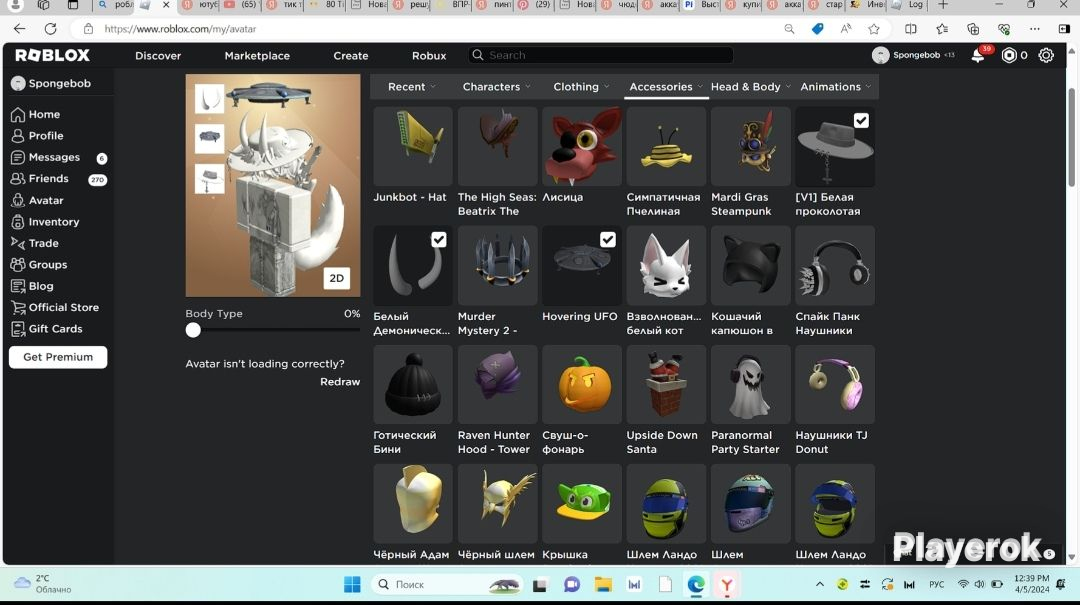
Task: Open the Robux balance icon
Action: click(1009, 55)
